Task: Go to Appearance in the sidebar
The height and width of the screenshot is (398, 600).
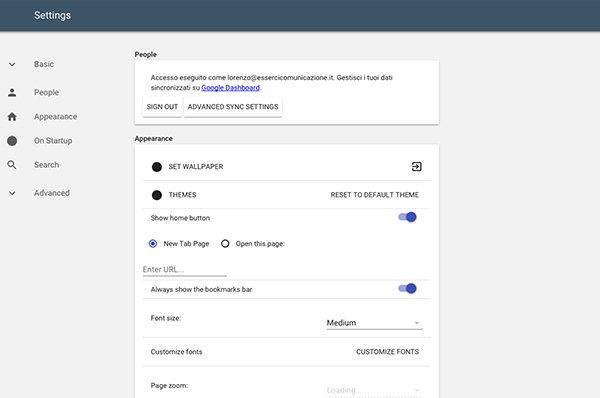Action: (x=55, y=116)
